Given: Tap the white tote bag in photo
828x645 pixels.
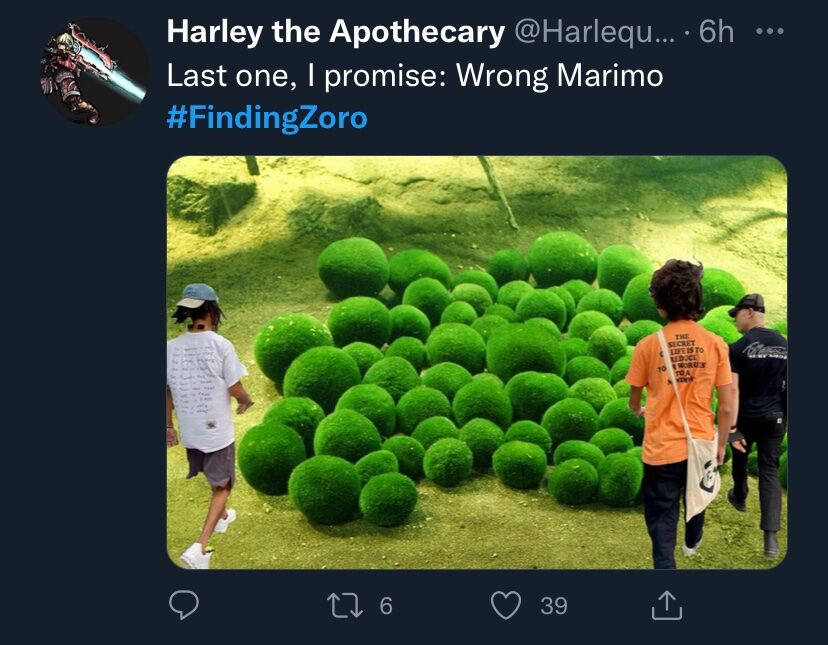Looking at the screenshot, I should pos(702,476).
